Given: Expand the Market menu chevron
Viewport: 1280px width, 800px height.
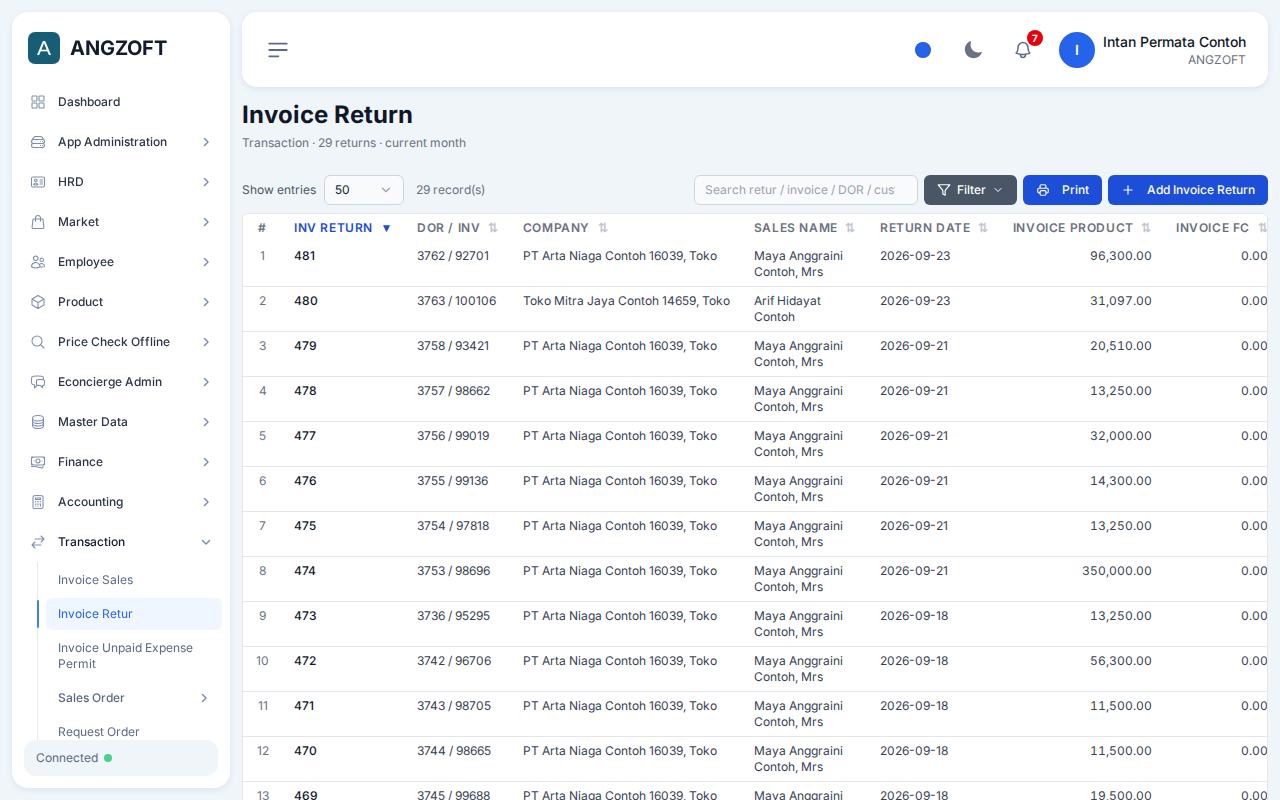Looking at the screenshot, I should (206, 222).
